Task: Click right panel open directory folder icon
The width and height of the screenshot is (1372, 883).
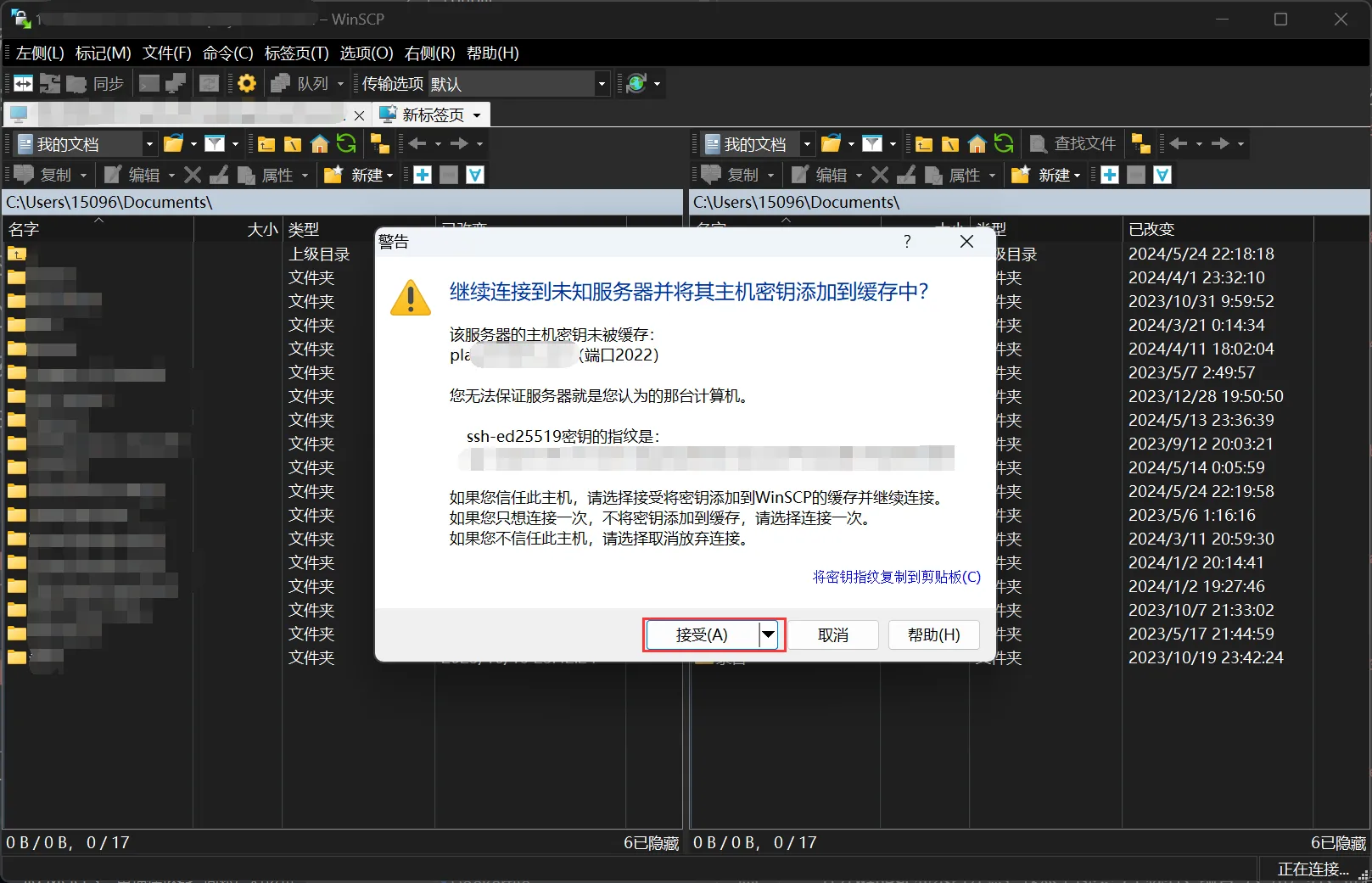Action: coord(832,143)
